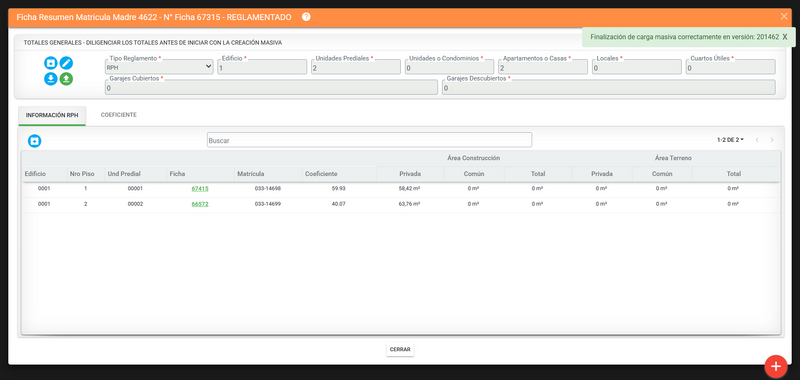800x380 pixels.
Task: Click the add-row icon left of the Buscar field
Action: click(x=34, y=141)
